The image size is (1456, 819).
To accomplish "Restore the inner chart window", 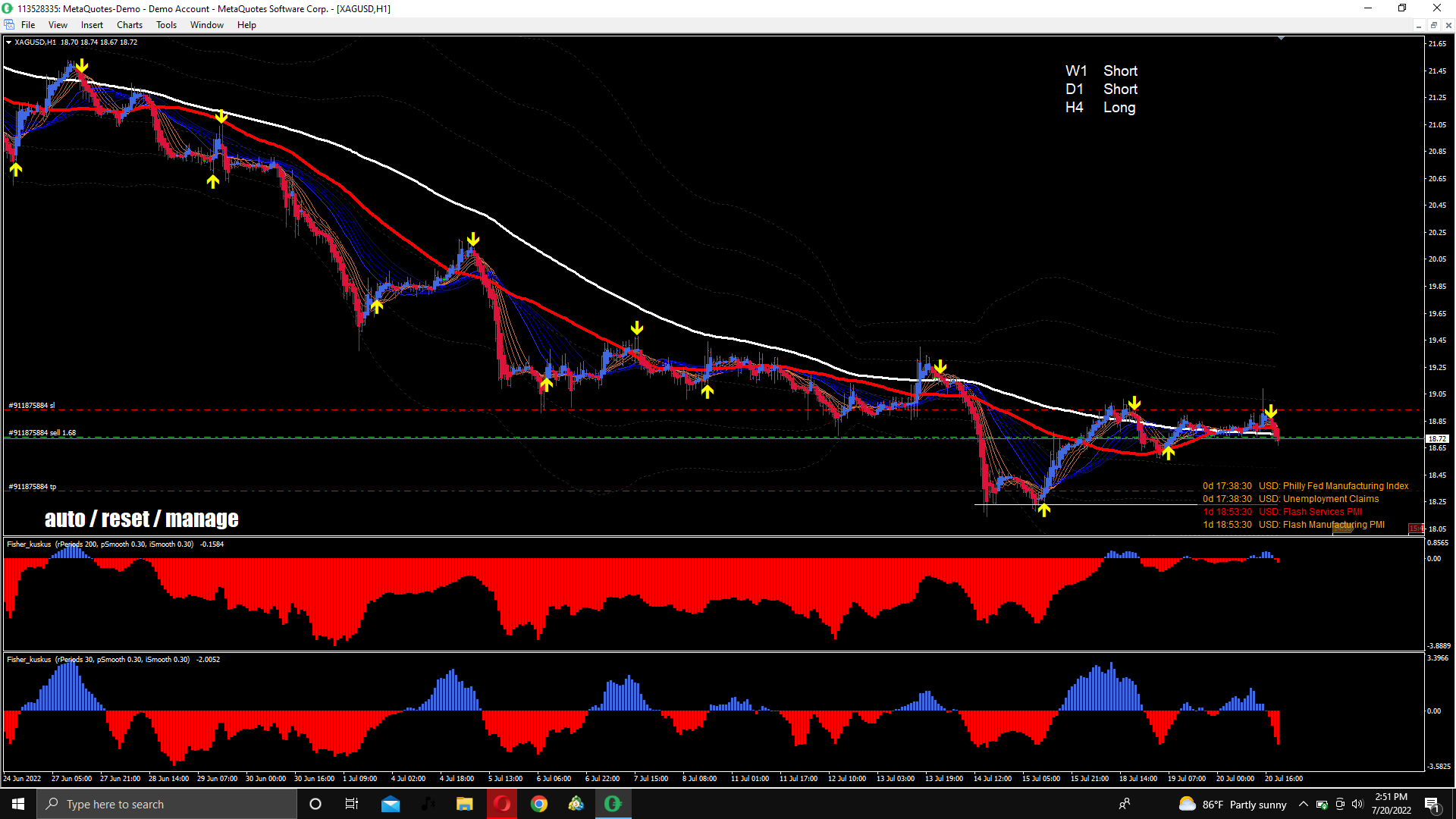I will 1433,25.
